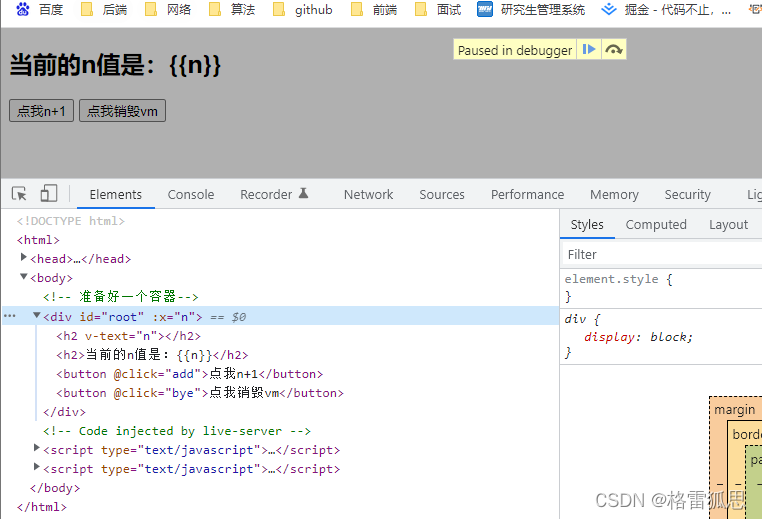The image size is (762, 519).
Task: Toggle the device toolbar icon
Action: (x=48, y=194)
